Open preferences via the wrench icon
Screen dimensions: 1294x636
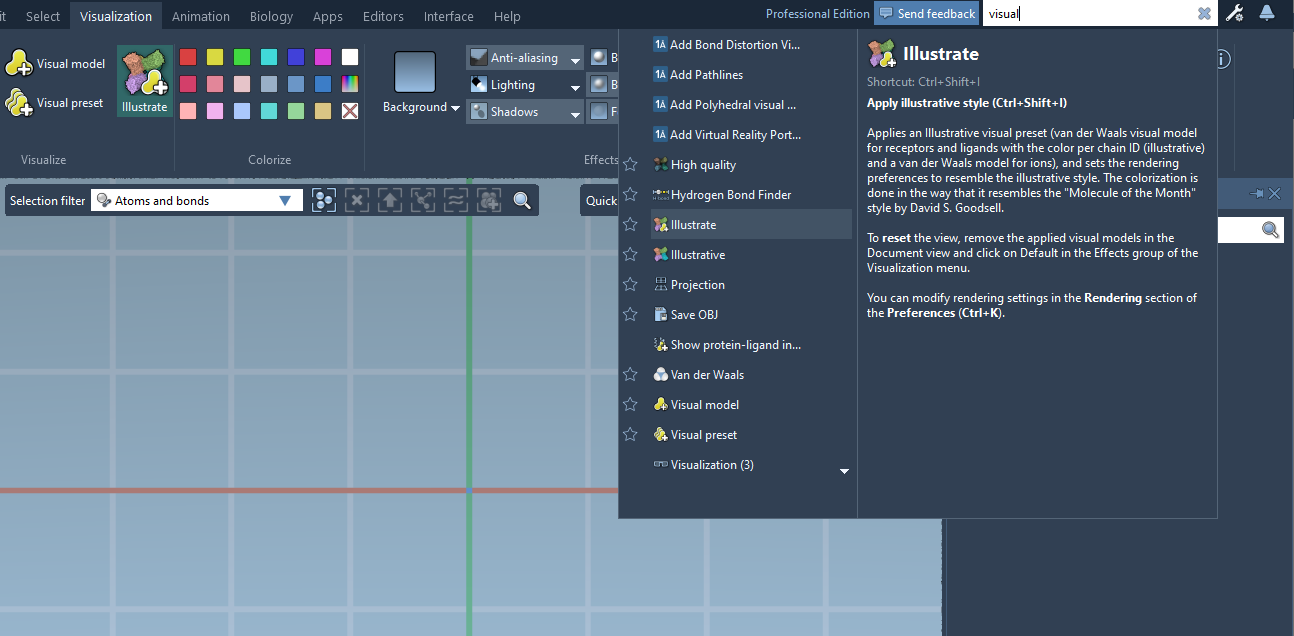point(1235,13)
